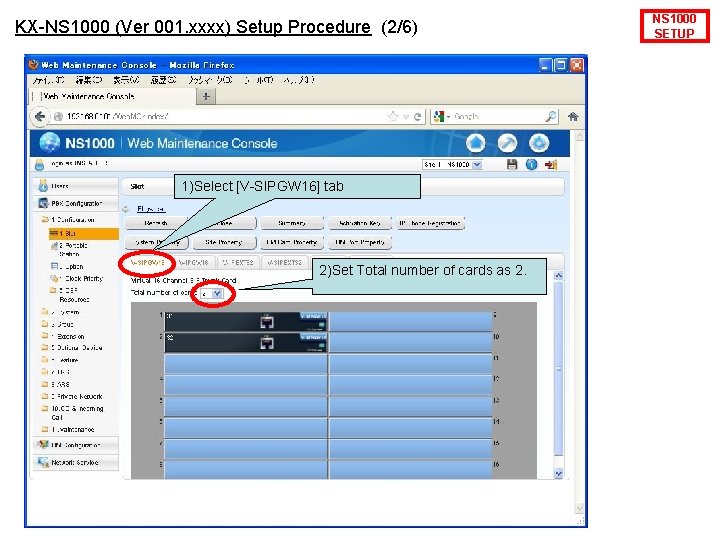Click the slot panel scroll-down arrow

(559, 473)
